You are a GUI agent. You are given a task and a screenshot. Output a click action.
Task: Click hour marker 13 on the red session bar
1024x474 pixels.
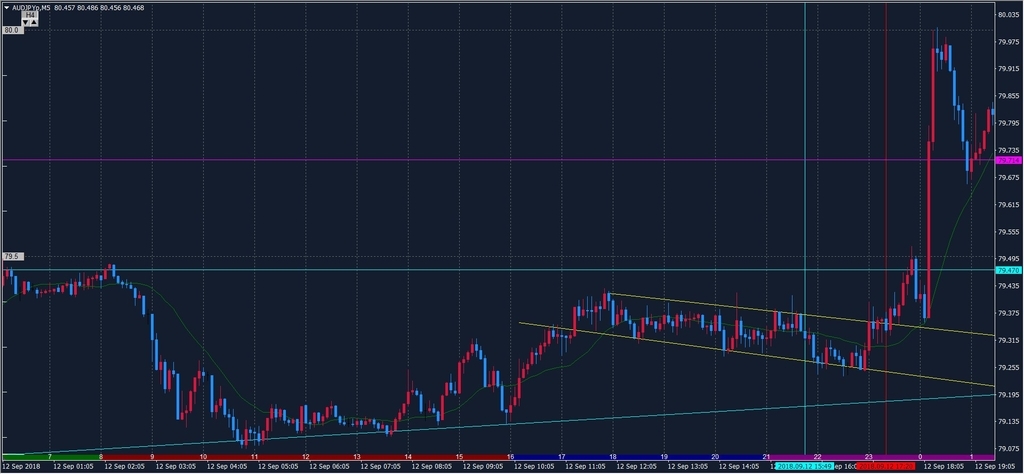point(357,456)
